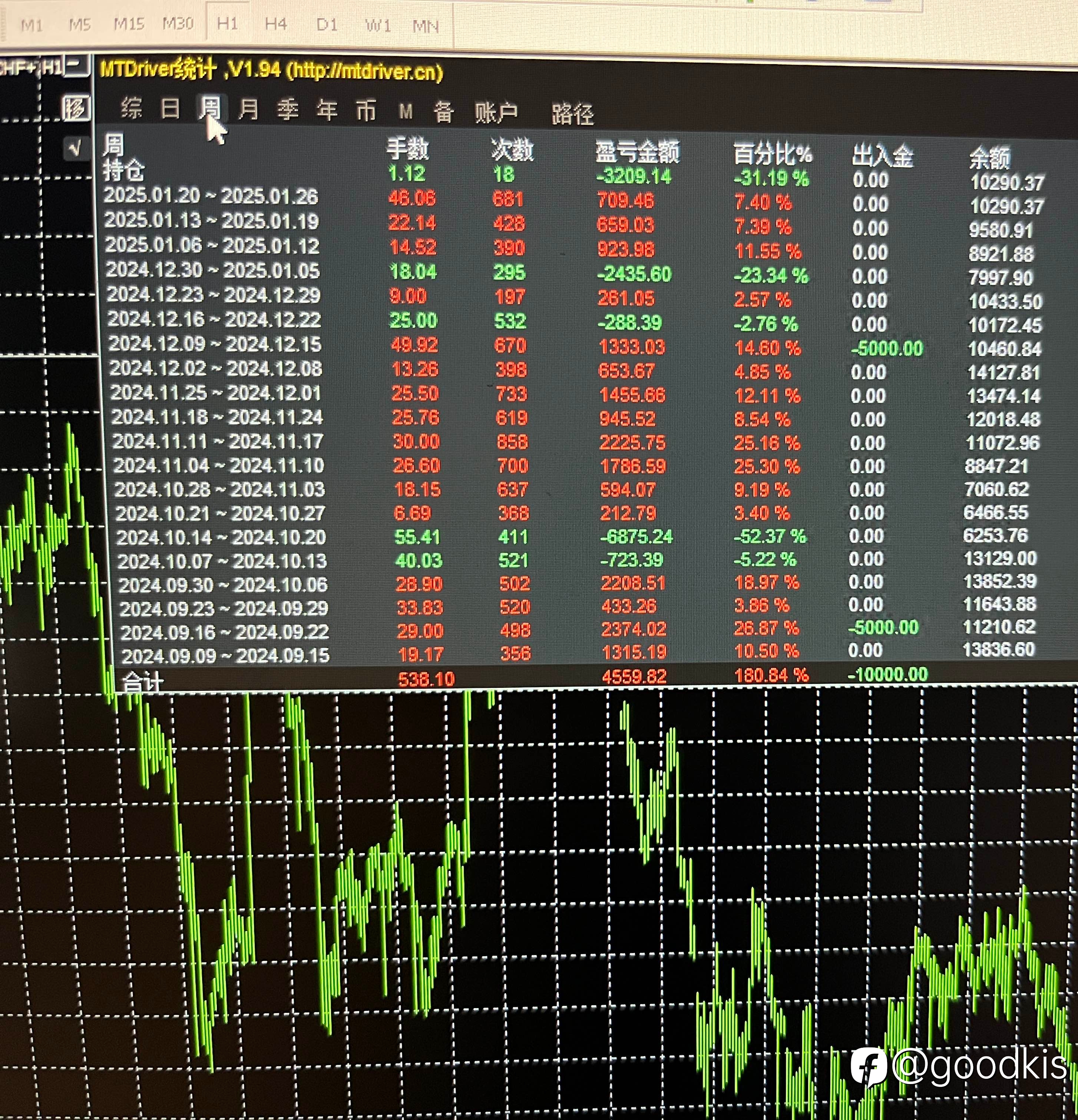Open the 路径 path tab
This screenshot has height=1120, width=1078.
click(572, 115)
